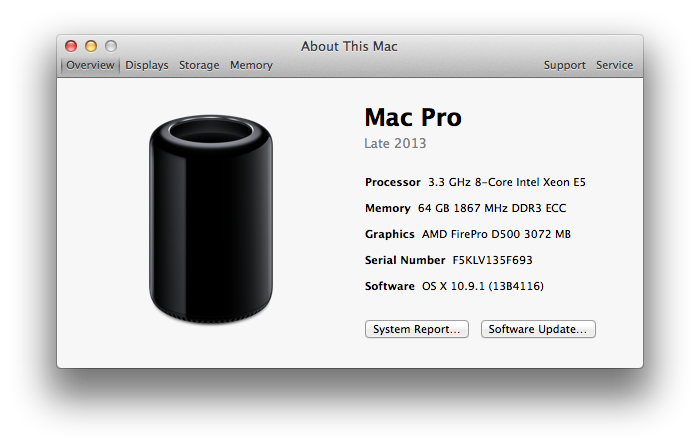
Task: Select processor value '3.3 GHz 8-Core Intel Xeon E5'
Action: pyautogui.click(x=507, y=182)
